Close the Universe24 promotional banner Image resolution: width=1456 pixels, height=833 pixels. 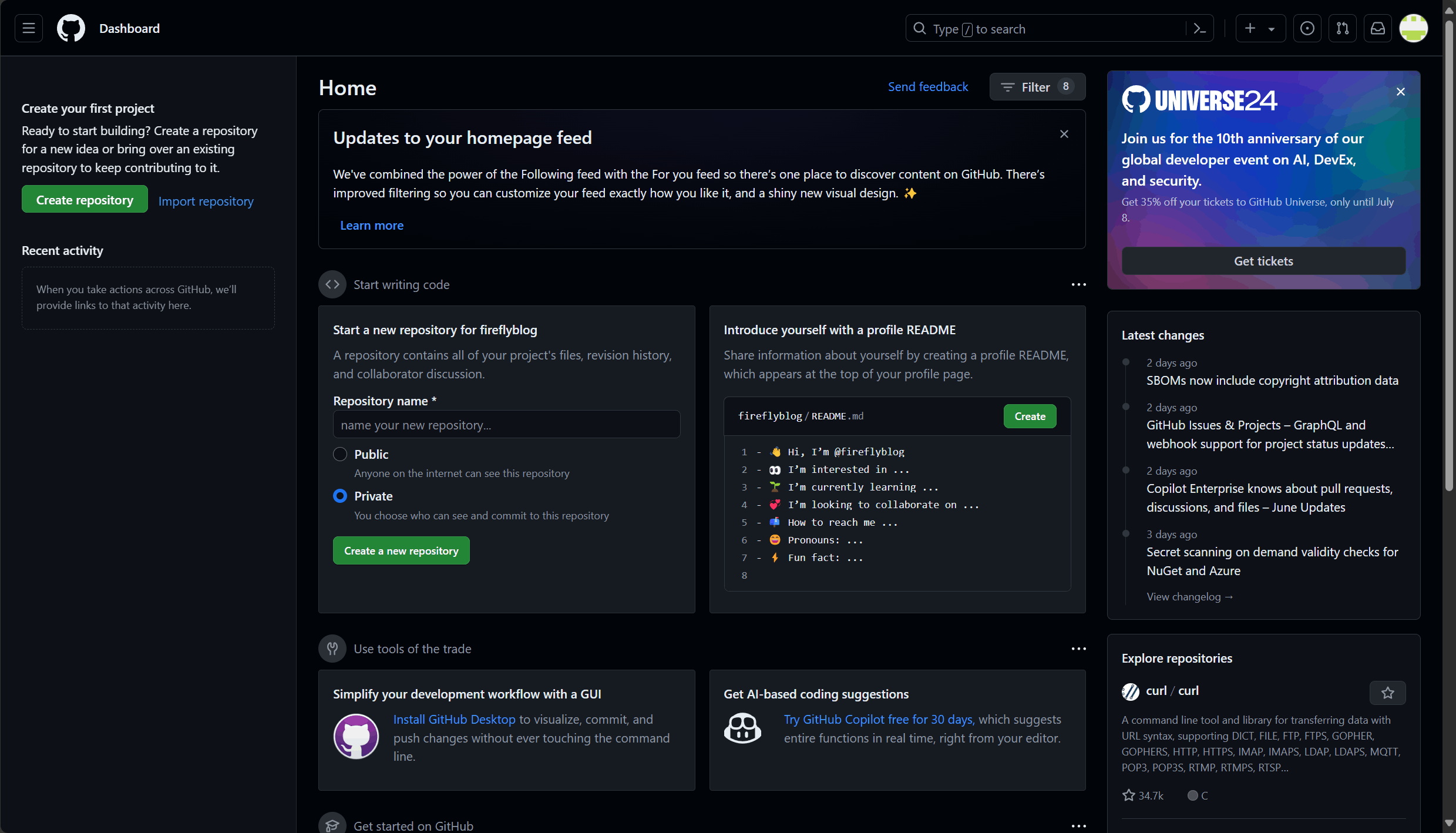1401,92
